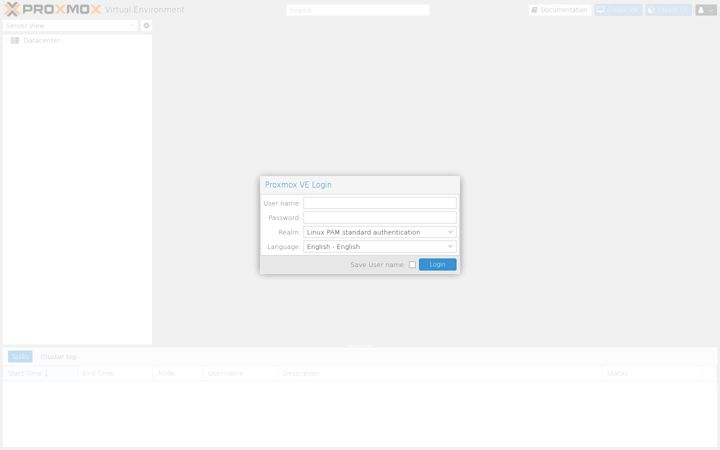Click the top search field
This screenshot has height=450, width=720.
pos(358,10)
